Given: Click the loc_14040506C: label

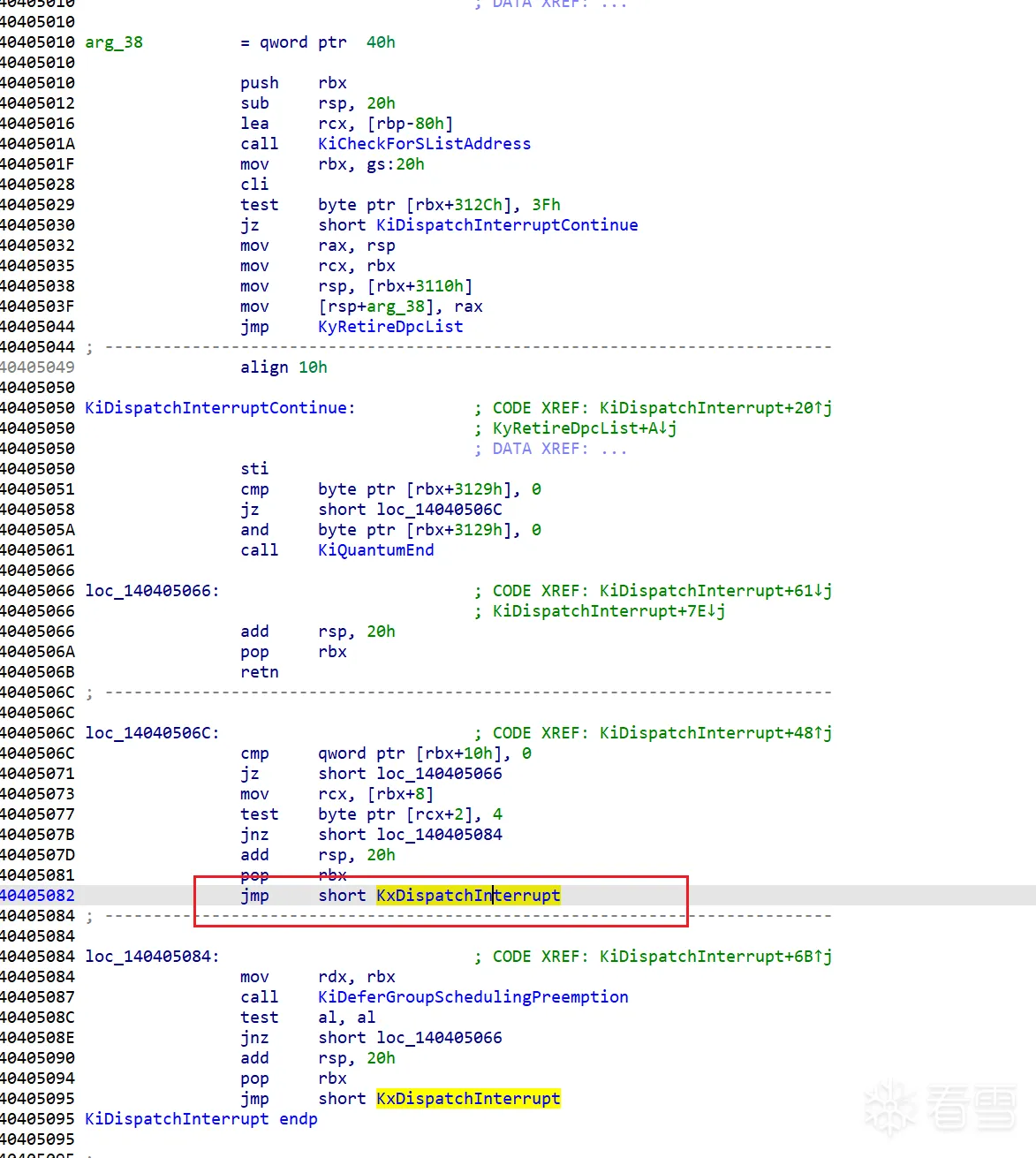Looking at the screenshot, I should click(x=152, y=733).
